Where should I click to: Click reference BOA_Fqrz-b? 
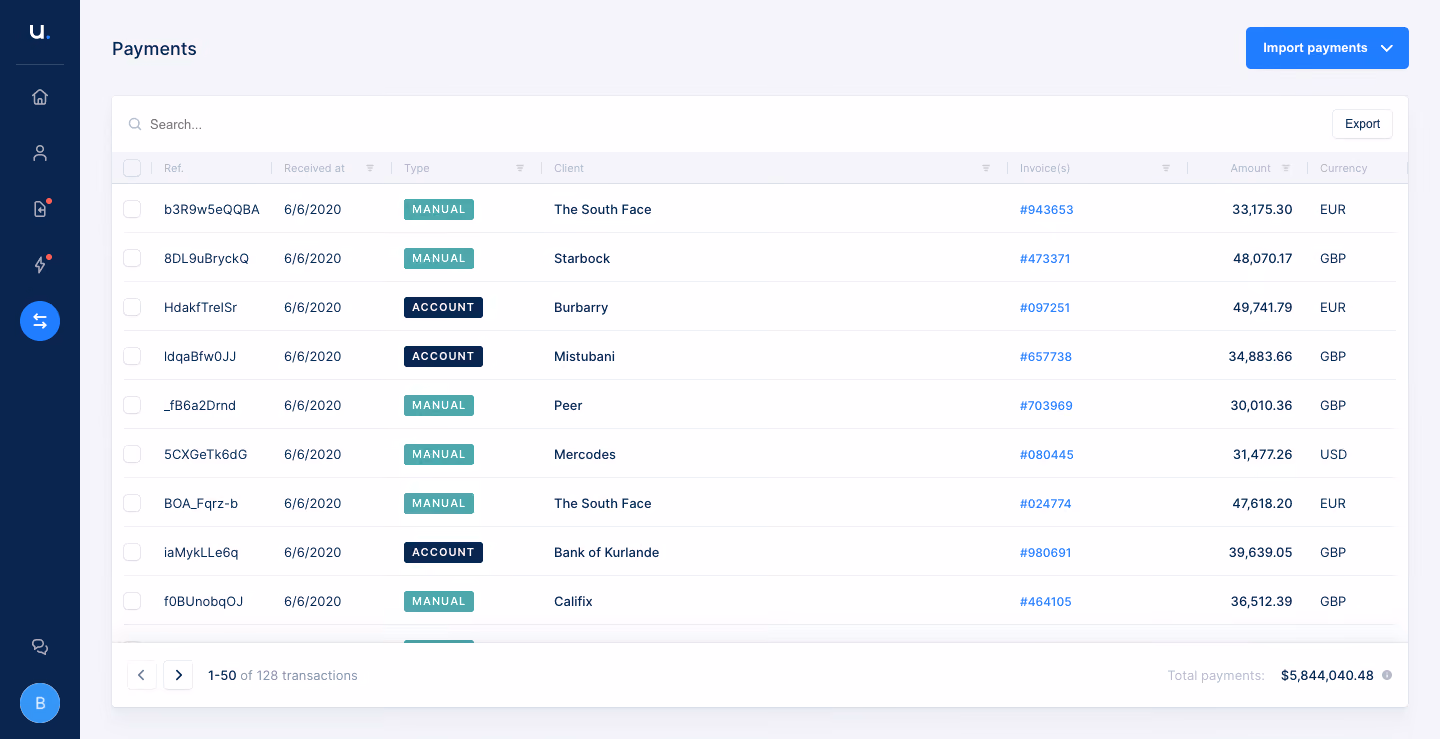[201, 503]
